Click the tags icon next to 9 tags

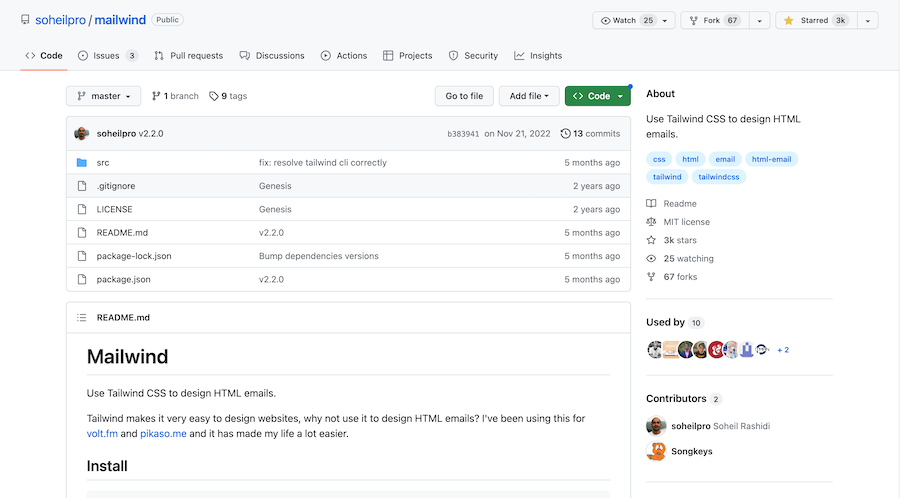[x=214, y=96]
